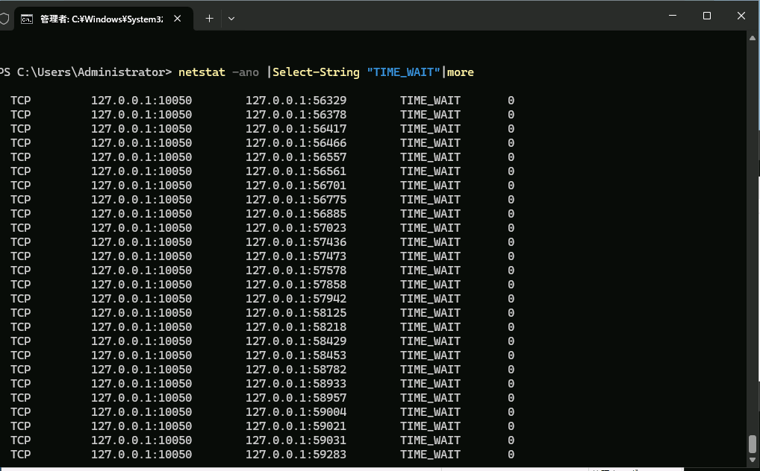Select the 管理者: C:\Windows\System32 tab
Image resolution: width=760 pixels, height=471 pixels.
[x=100, y=19]
